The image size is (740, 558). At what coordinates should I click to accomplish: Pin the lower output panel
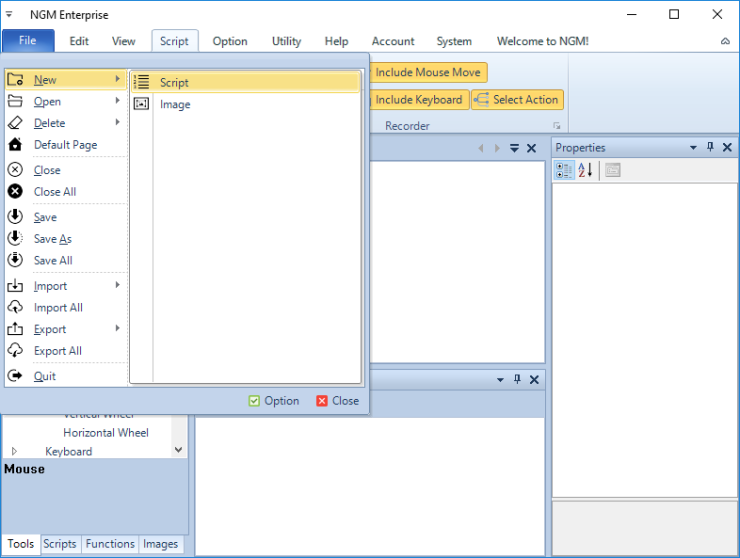(x=517, y=379)
